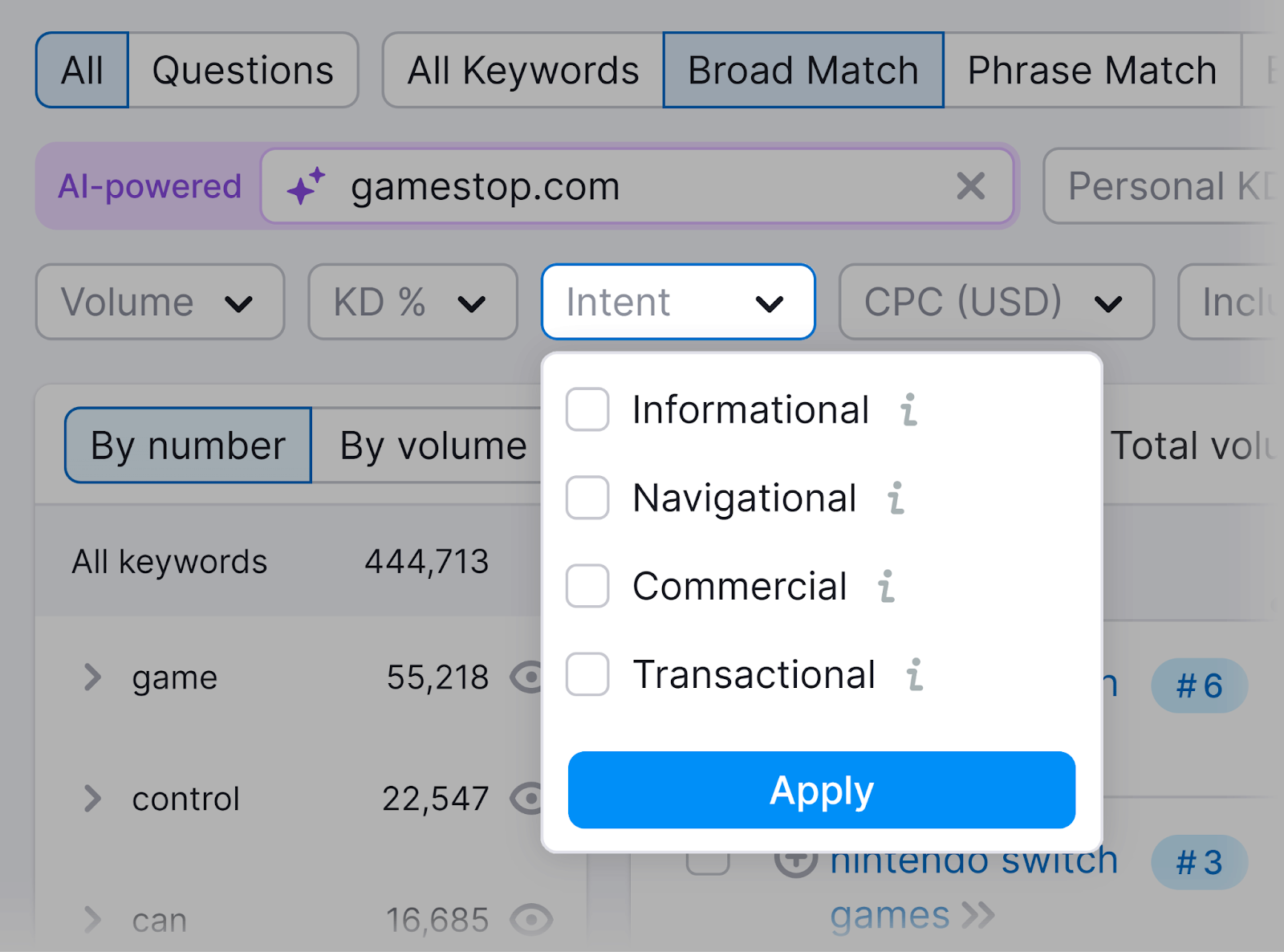The image size is (1284, 952).
Task: Check the Navigational intent checkbox
Action: (587, 498)
